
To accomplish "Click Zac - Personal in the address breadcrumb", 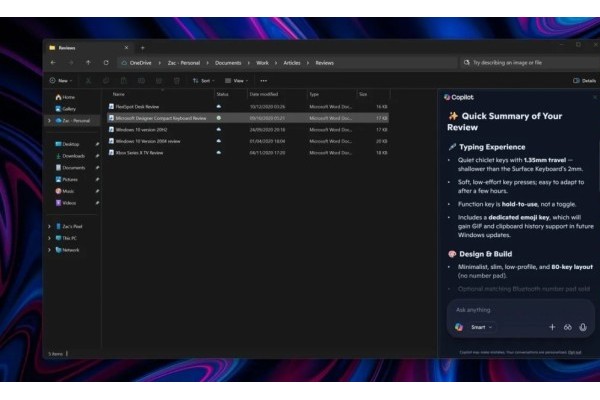I will pos(184,63).
